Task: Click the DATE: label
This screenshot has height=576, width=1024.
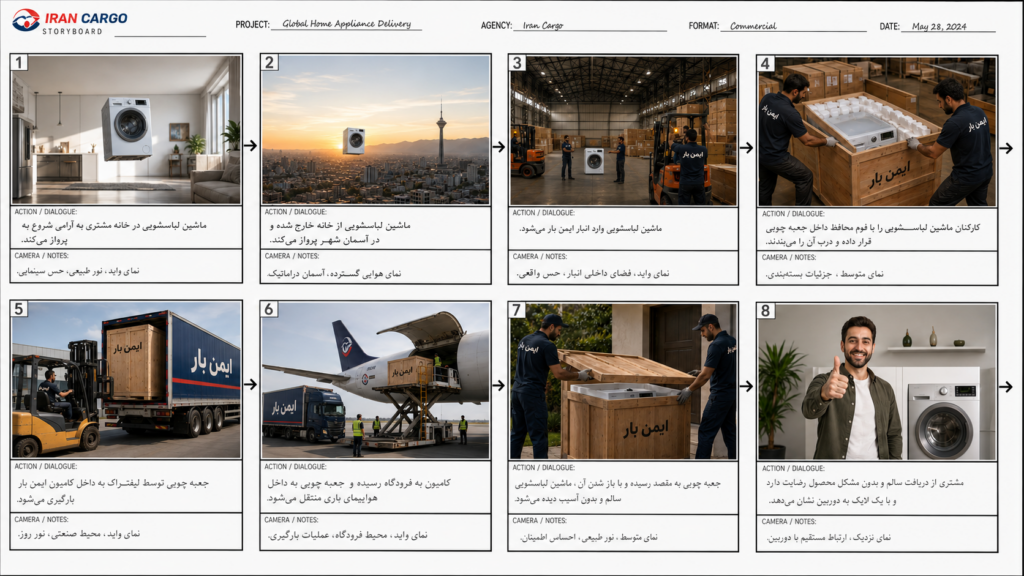Action: click(889, 27)
